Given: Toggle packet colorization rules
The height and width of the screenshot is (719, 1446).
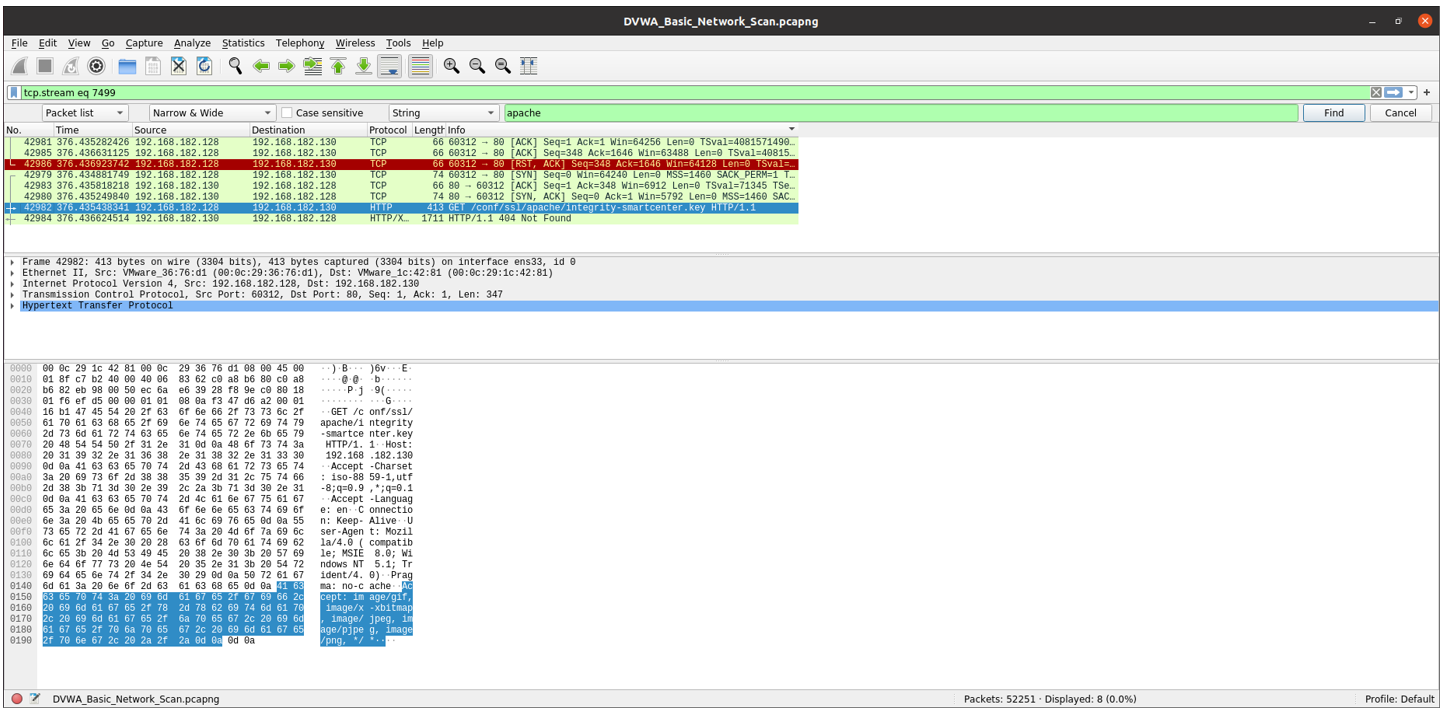Looking at the screenshot, I should tap(420, 66).
